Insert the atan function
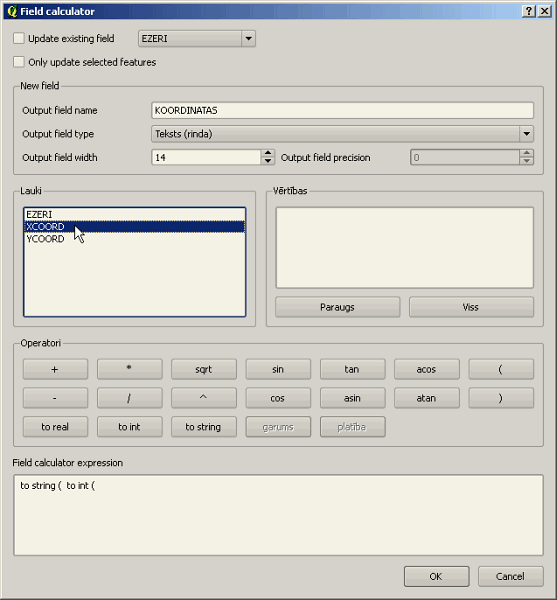Viewport: 557px width, 600px height. coord(427,398)
